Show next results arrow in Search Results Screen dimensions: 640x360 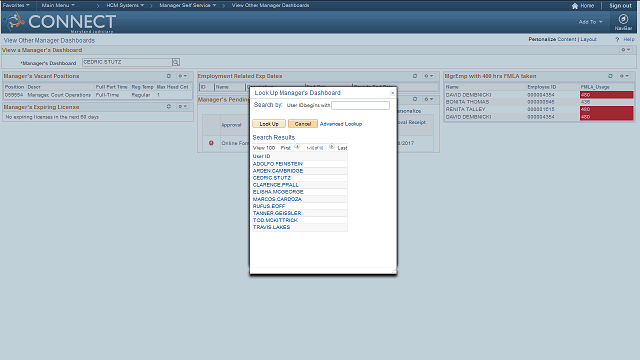(x=331, y=147)
